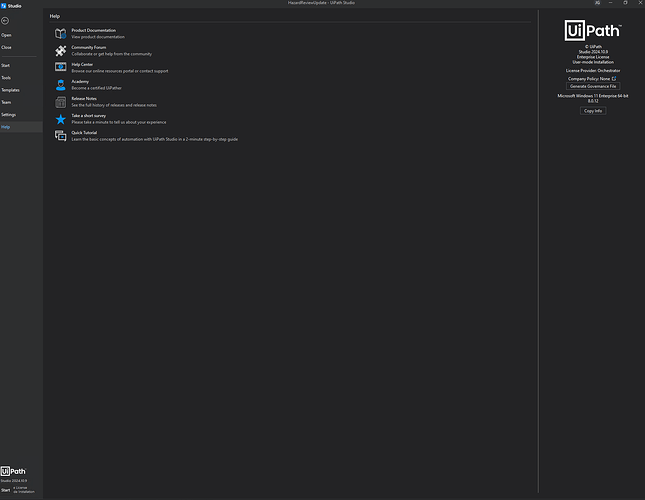Click the large UiPath logo in About panel
The height and width of the screenshot is (500, 645).
593,30
